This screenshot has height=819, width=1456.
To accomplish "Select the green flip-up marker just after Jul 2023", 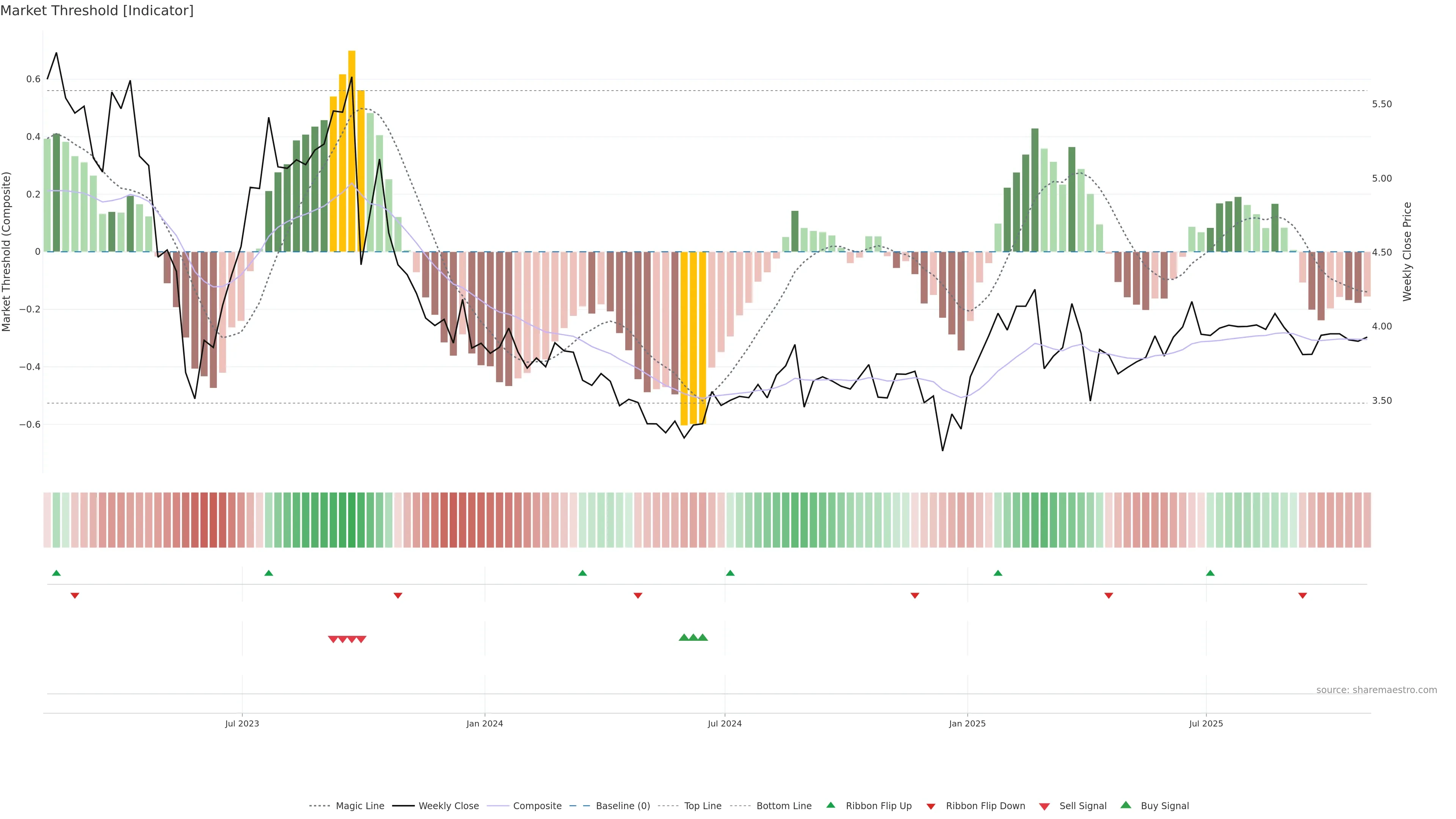I will pos(268,573).
